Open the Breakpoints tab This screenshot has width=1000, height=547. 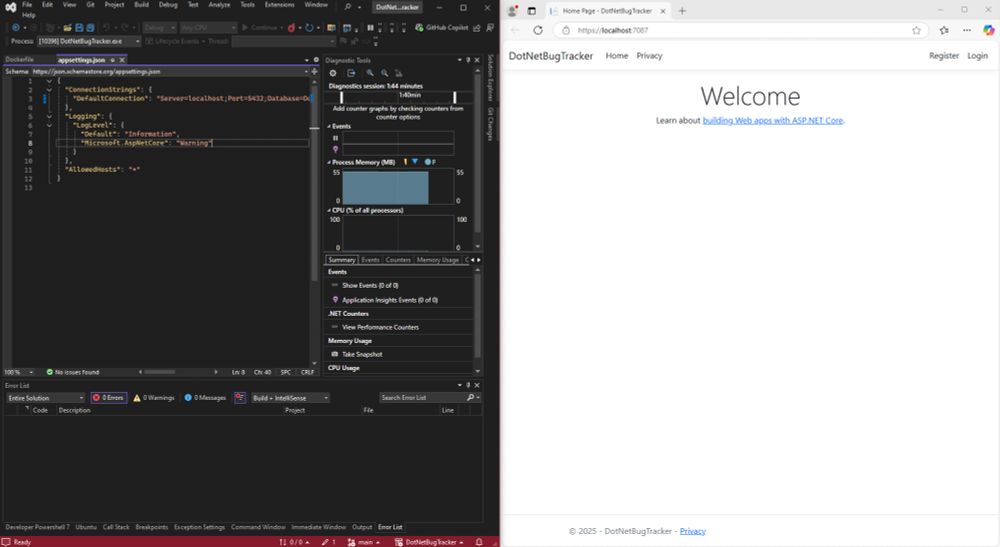click(x=152, y=527)
